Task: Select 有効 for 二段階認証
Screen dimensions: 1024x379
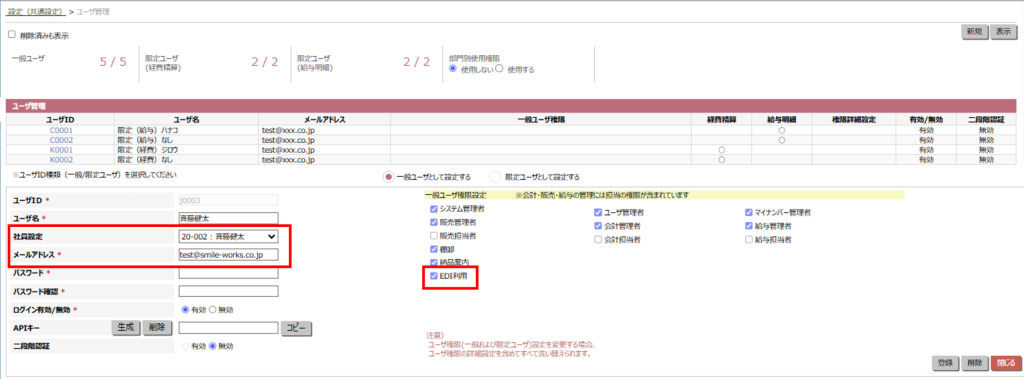Action: pyautogui.click(x=185, y=346)
